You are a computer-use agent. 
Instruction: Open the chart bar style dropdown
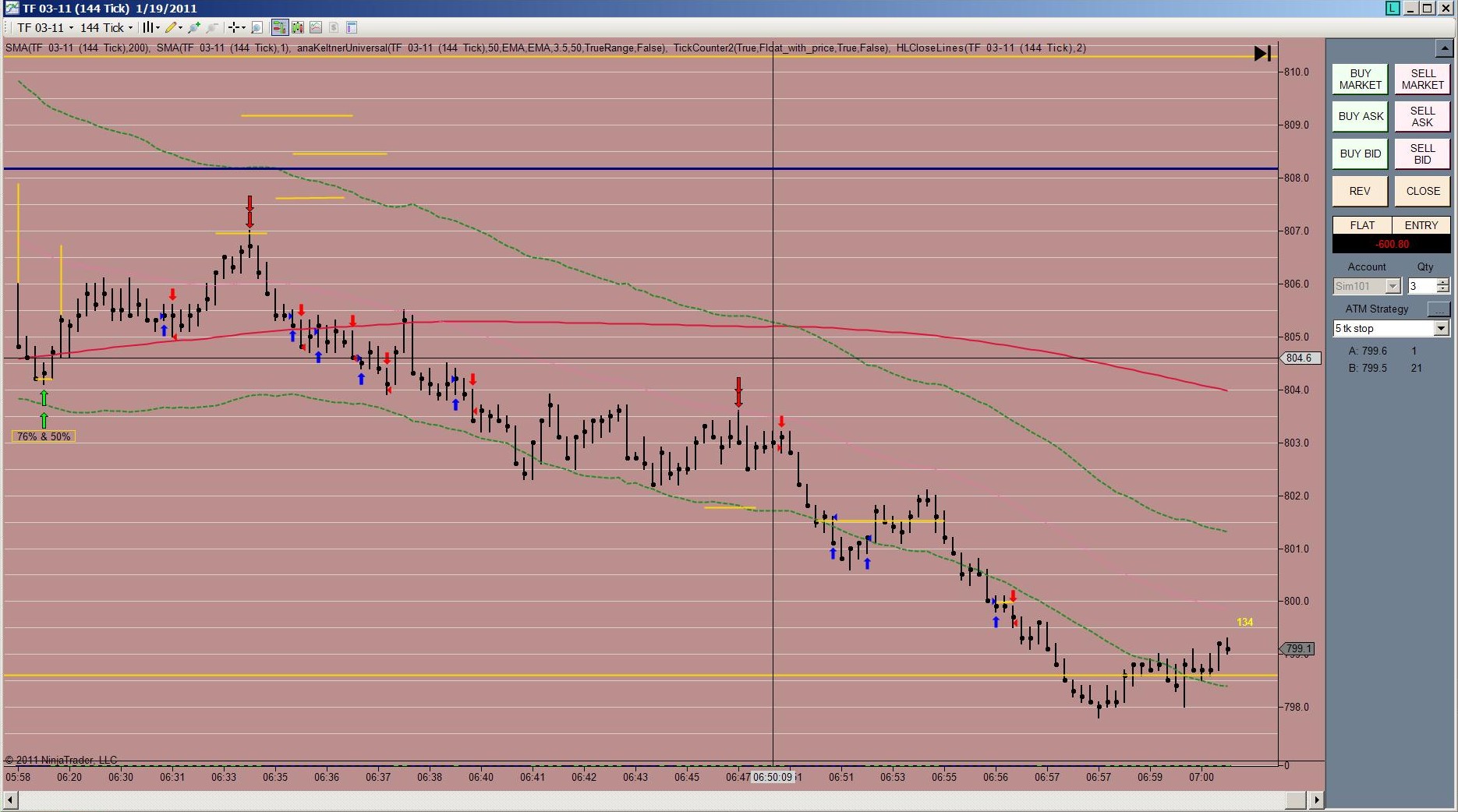(x=150, y=27)
